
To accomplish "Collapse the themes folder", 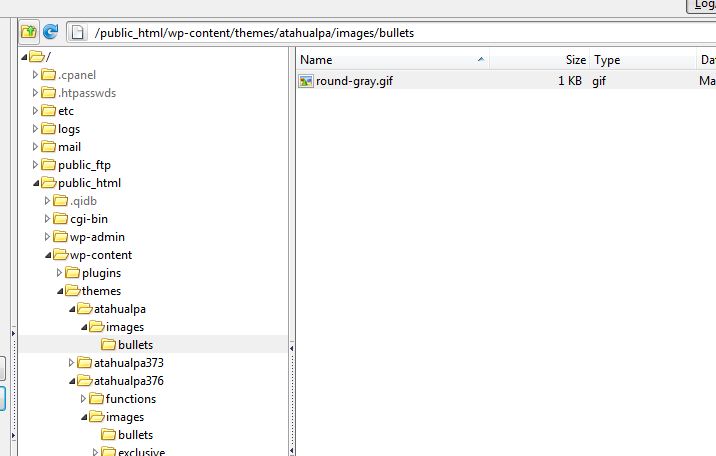I will click(x=60, y=291).
